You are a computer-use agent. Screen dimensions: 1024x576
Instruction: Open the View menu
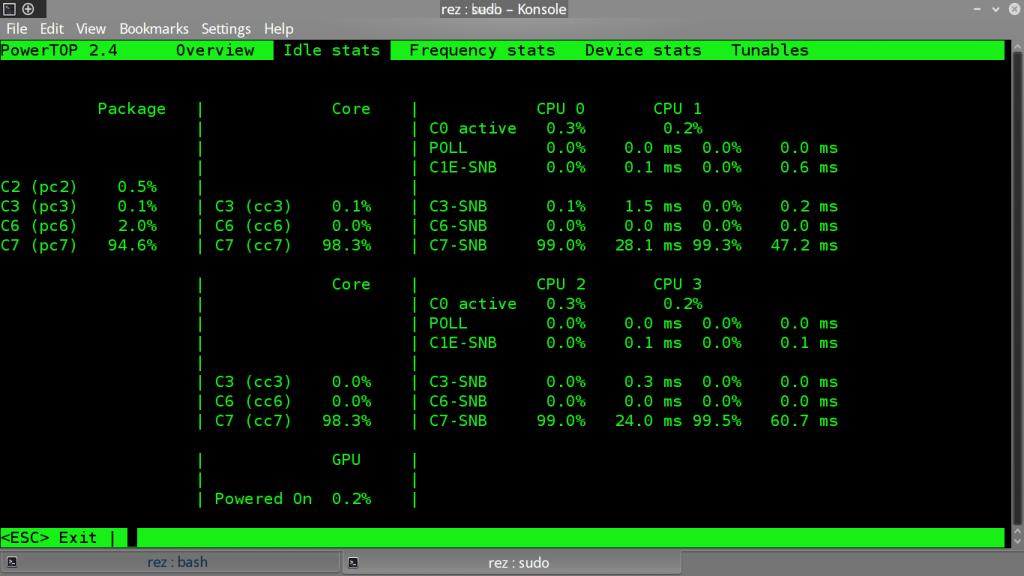[91, 29]
